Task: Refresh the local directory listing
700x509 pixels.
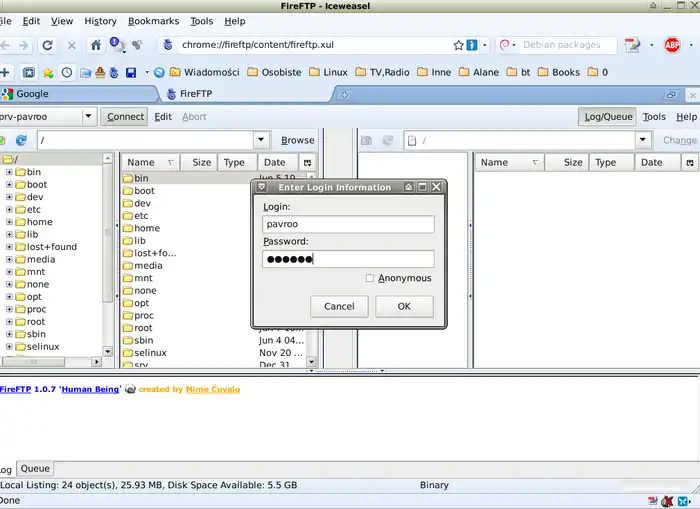Action: pos(21,141)
